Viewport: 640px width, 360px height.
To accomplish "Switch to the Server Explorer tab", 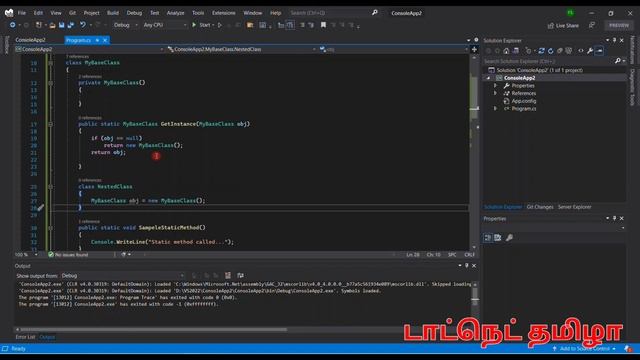I will pos(574,207).
